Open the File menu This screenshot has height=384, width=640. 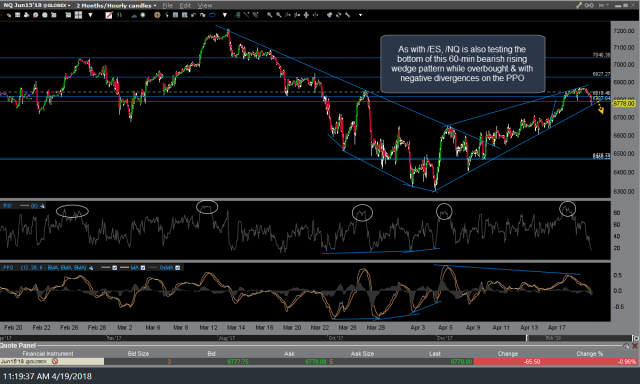tap(167, 5)
